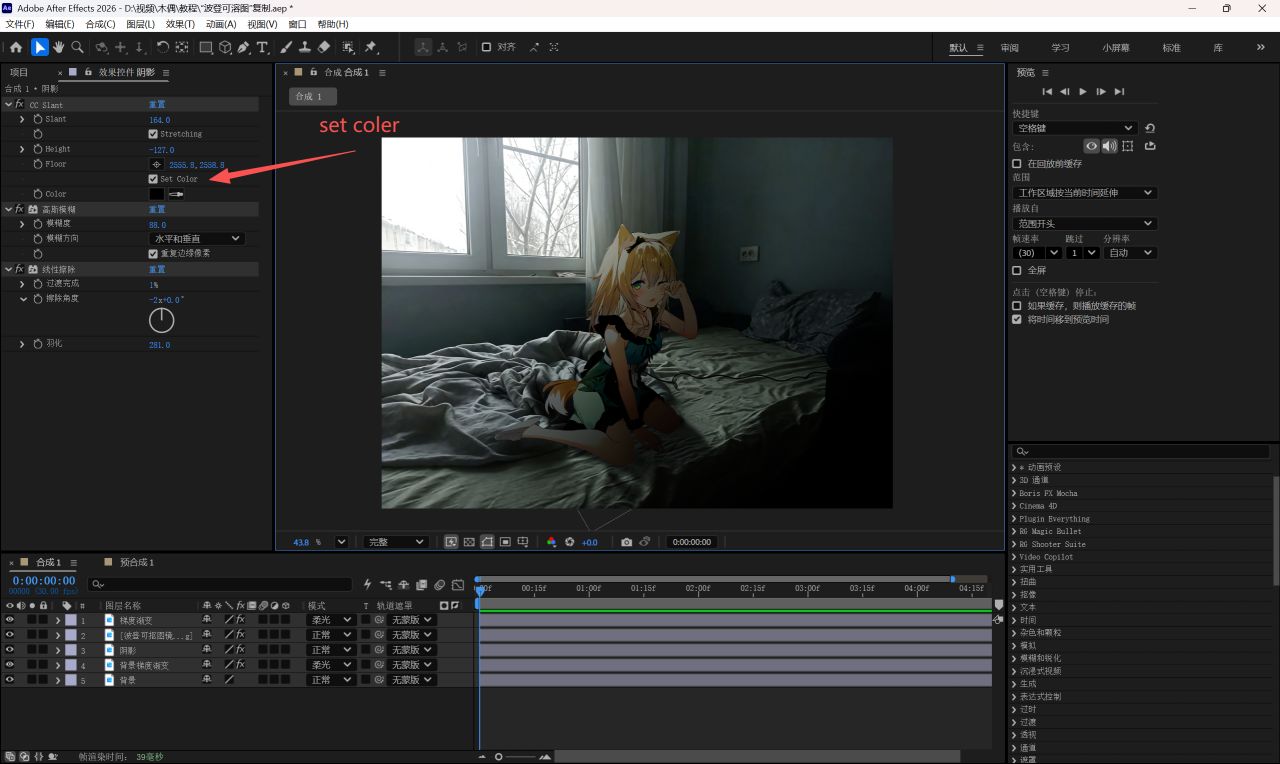This screenshot has width=1280, height=764.
Task: Click the 擦除角度 angle dial
Action: [161, 320]
